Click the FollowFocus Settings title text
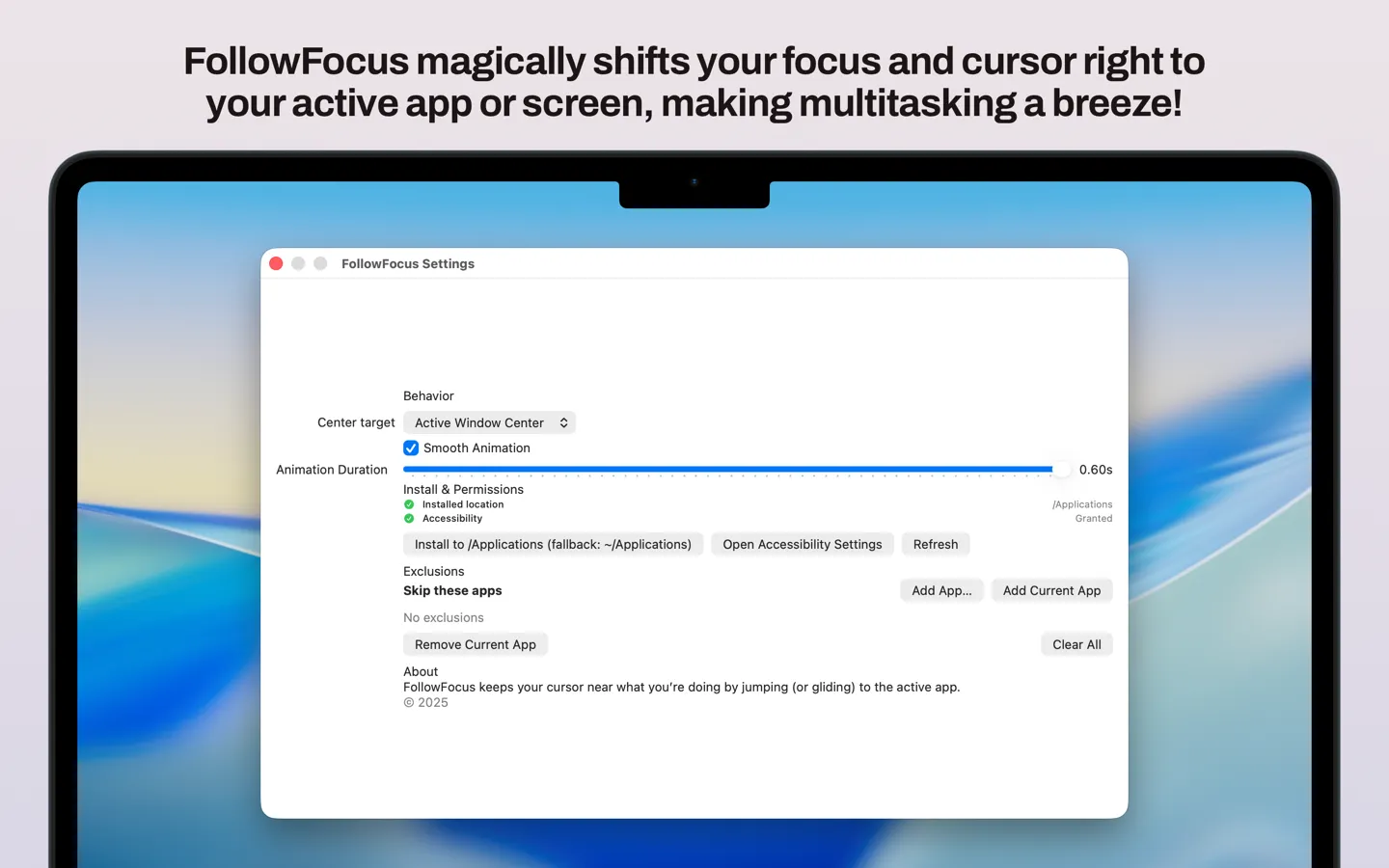Viewport: 1389px width, 868px height. point(407,263)
